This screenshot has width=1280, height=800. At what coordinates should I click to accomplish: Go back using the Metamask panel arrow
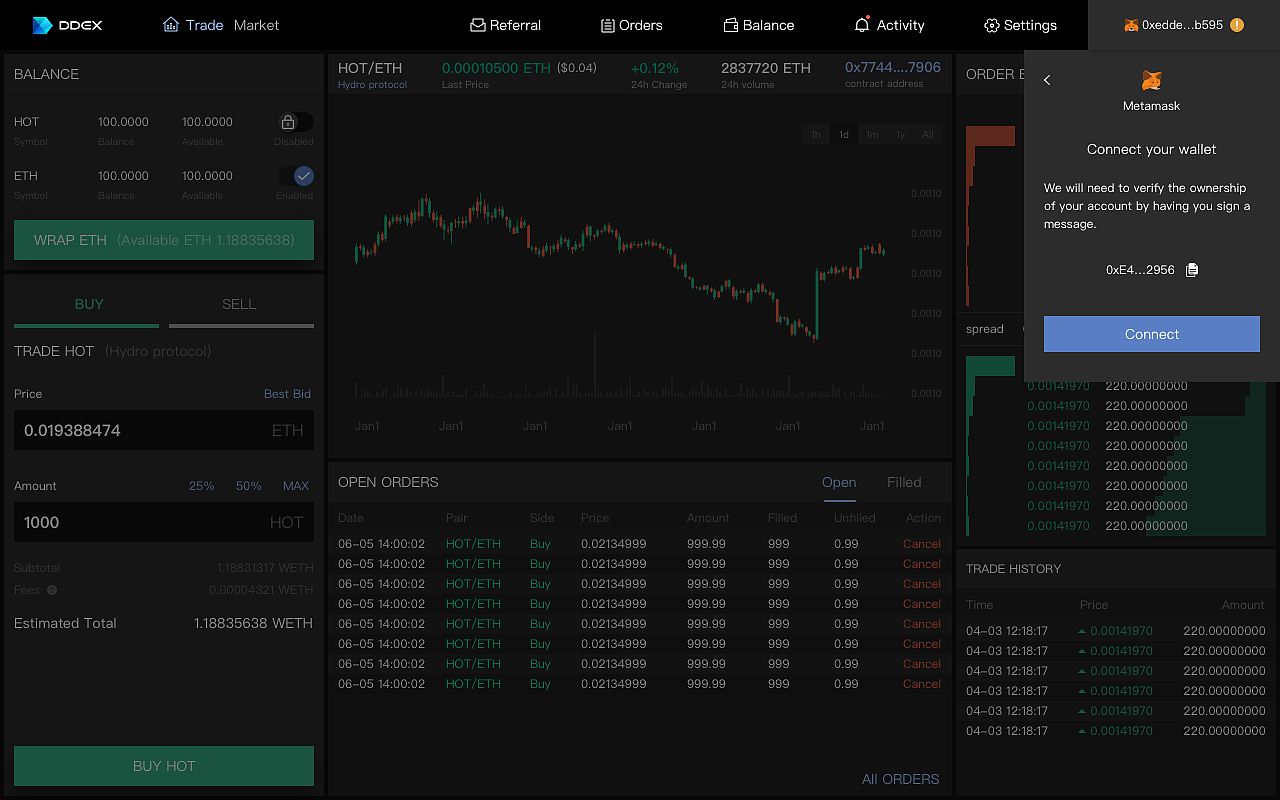pos(1047,80)
